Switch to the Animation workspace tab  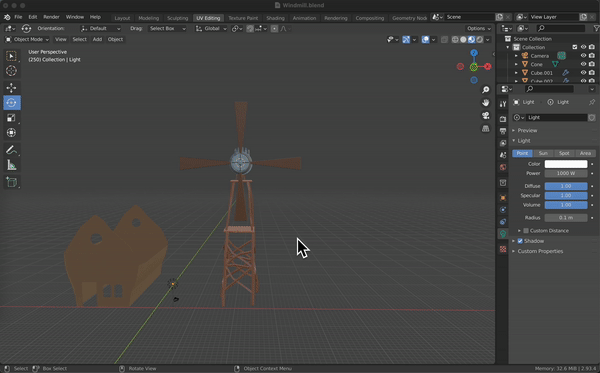coord(304,18)
